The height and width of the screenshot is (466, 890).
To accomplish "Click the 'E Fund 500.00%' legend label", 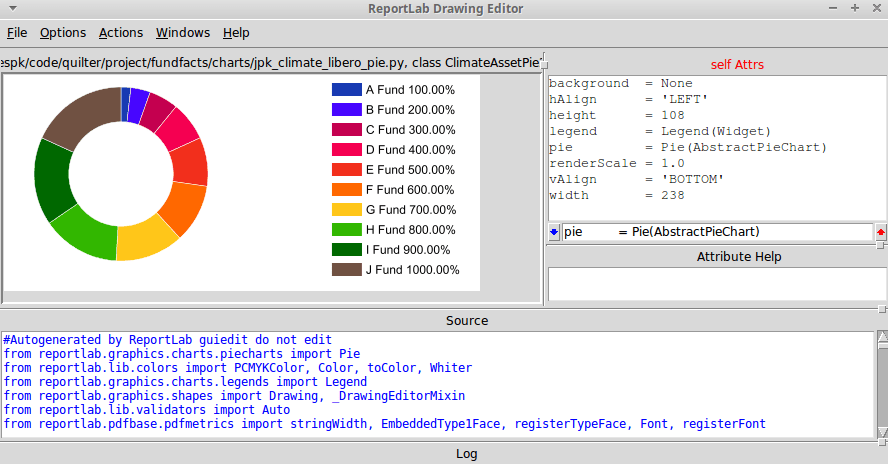I will 410,170.
